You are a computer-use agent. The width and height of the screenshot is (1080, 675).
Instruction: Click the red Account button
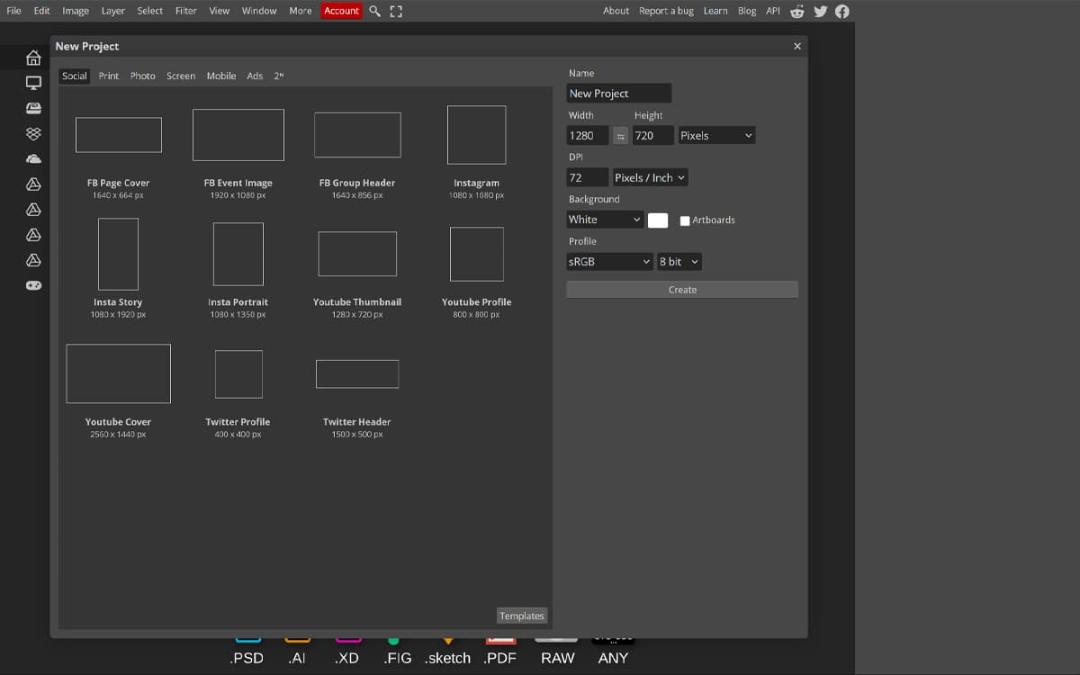(341, 11)
